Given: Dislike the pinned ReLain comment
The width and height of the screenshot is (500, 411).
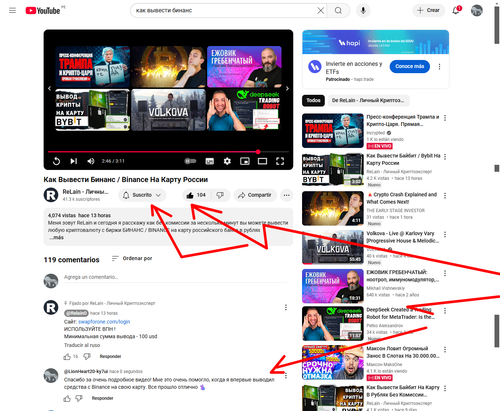Looking at the screenshot, I should (87, 357).
